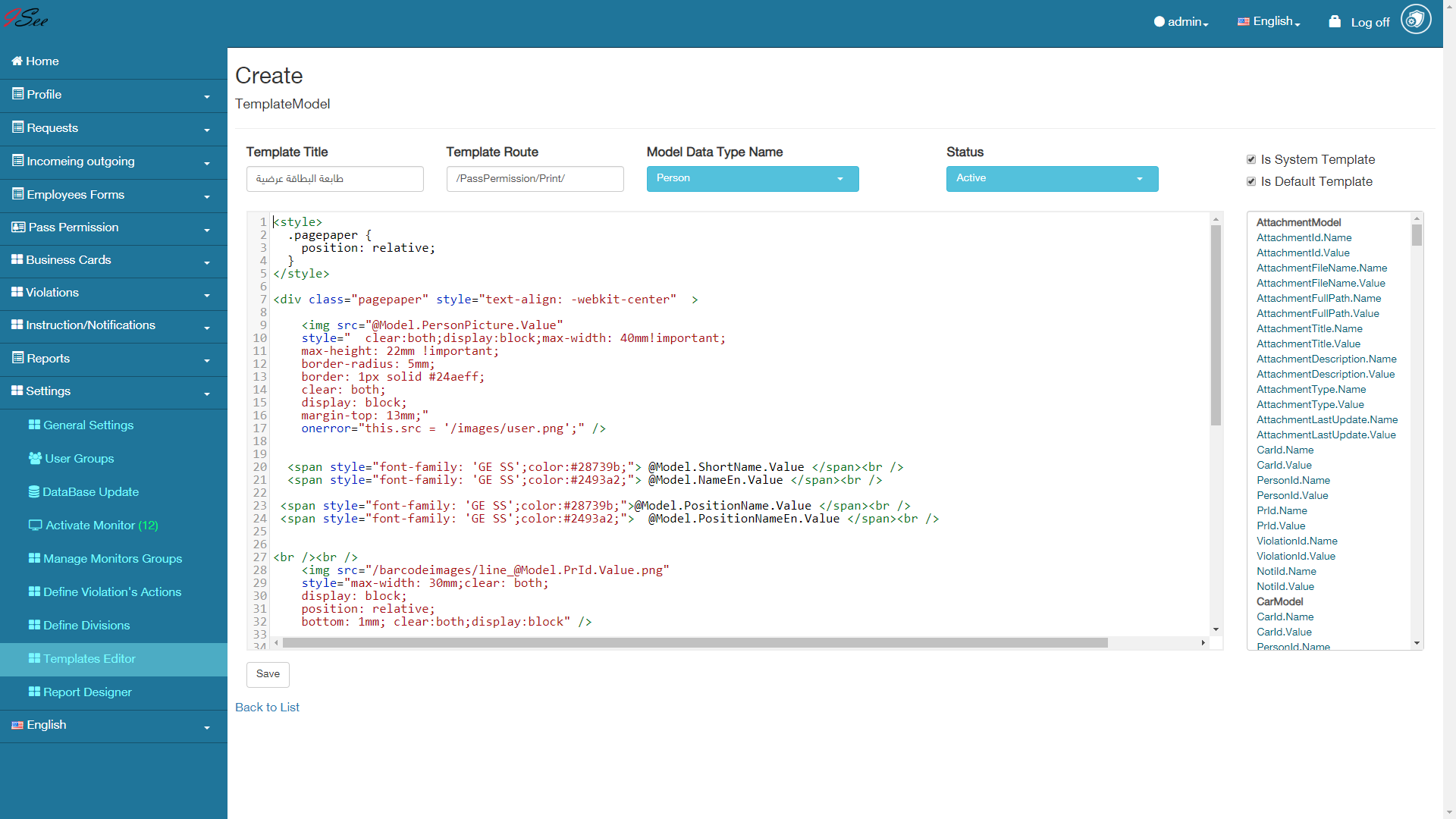This screenshot has width=1456, height=819.
Task: Select AttachmentTitle.Name in the model list
Action: [1309, 328]
